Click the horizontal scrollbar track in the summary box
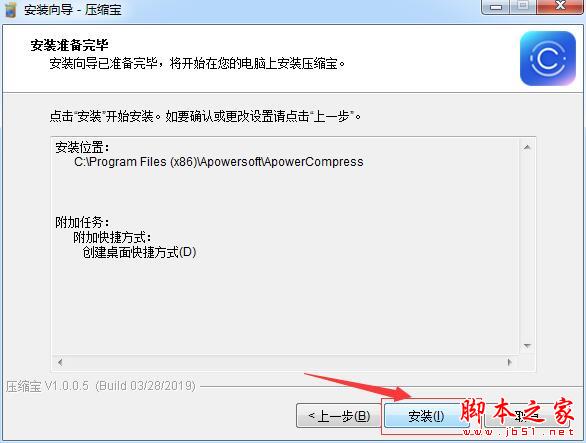This screenshot has width=586, height=443. [285, 362]
